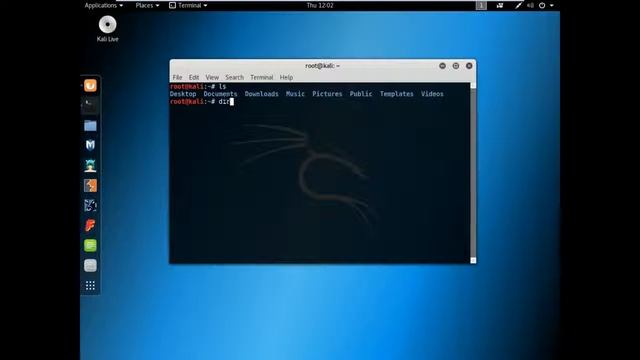This screenshot has height=360, width=640.
Task: Close the root@kali terminal window
Action: 469,66
